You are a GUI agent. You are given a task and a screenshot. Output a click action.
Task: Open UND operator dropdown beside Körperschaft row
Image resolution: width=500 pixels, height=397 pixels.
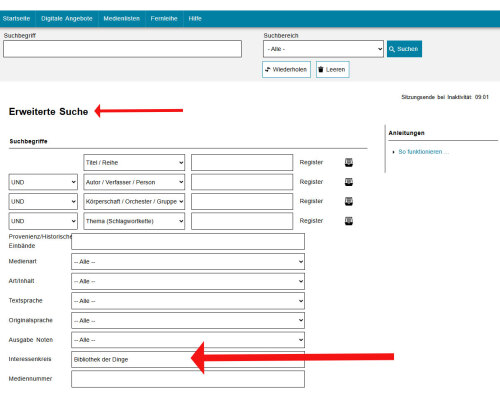43,201
